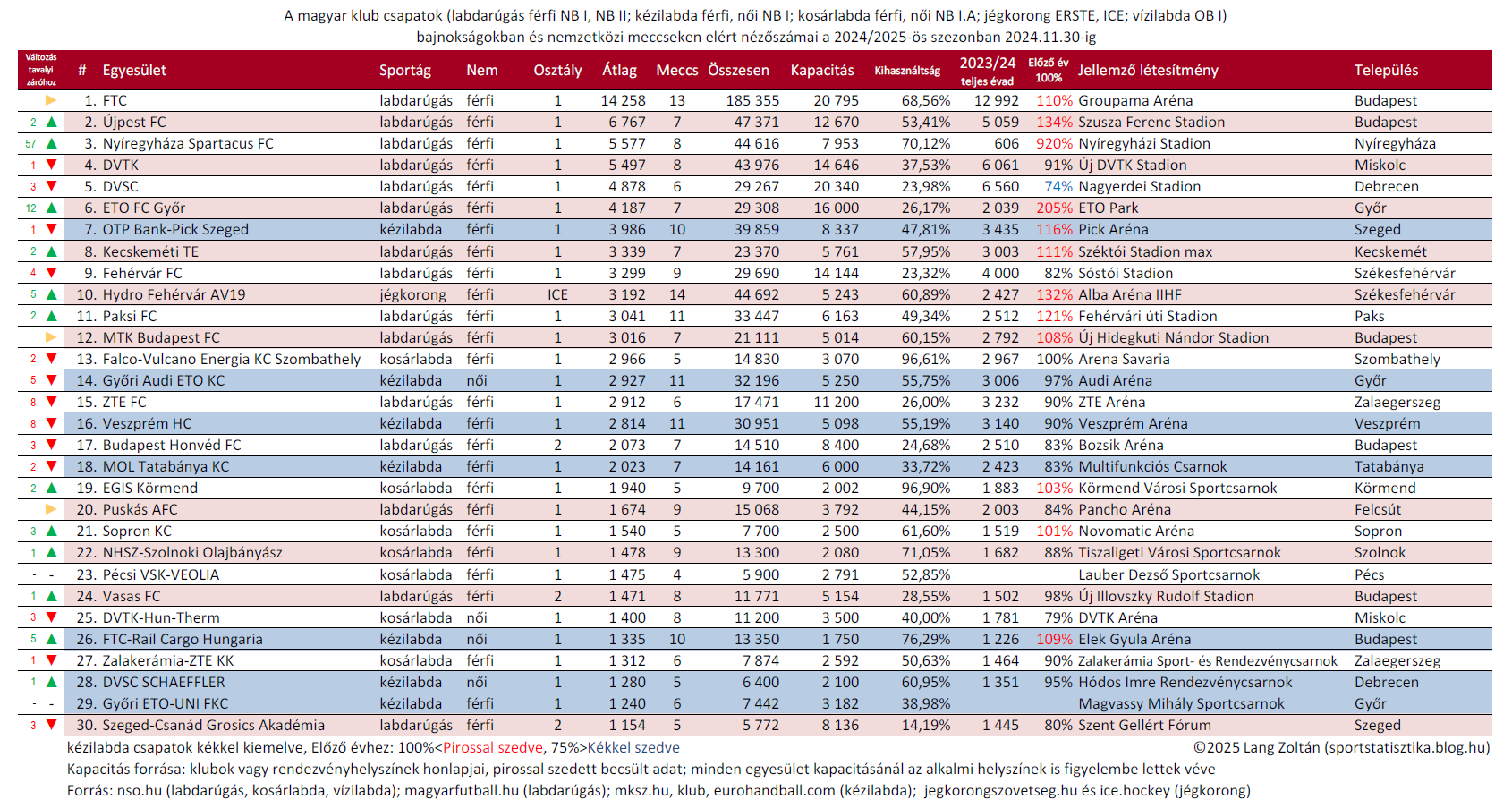Click green up arrow beside Kecskeméti TE
The image size is (1512, 808).
click(x=51, y=251)
